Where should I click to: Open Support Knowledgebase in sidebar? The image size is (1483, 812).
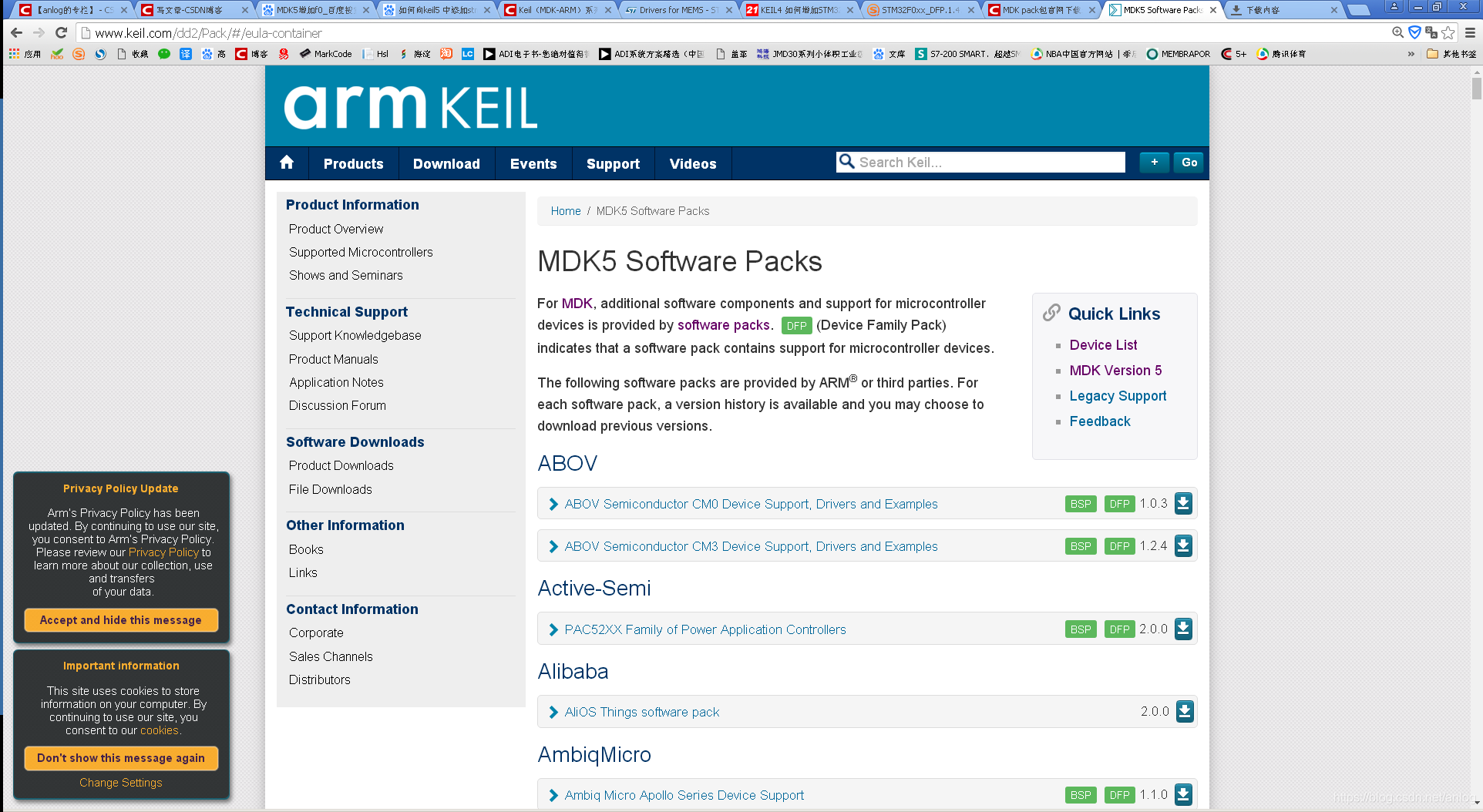(x=355, y=335)
